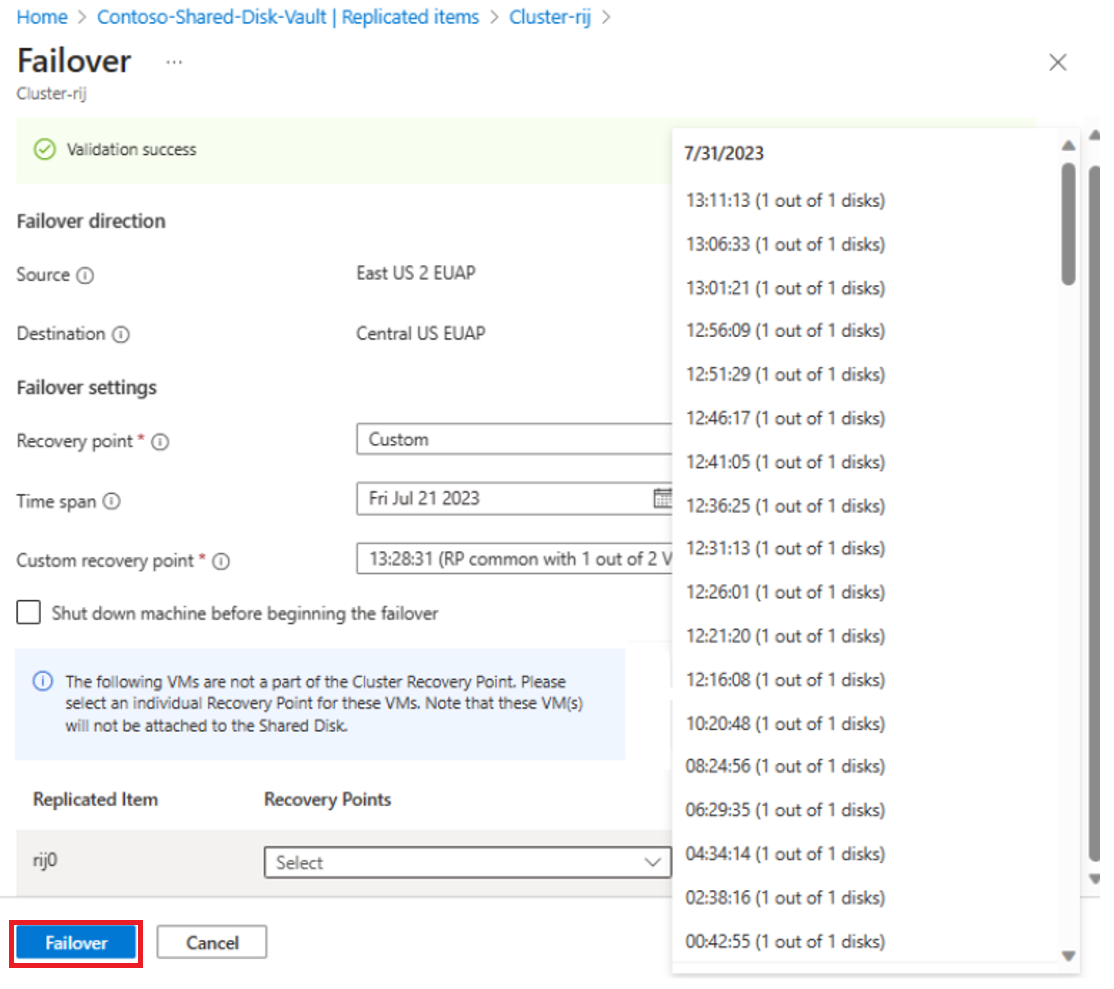1114x989 pixels.
Task: Click the scrollbar down arrow
Action: coord(1070,955)
